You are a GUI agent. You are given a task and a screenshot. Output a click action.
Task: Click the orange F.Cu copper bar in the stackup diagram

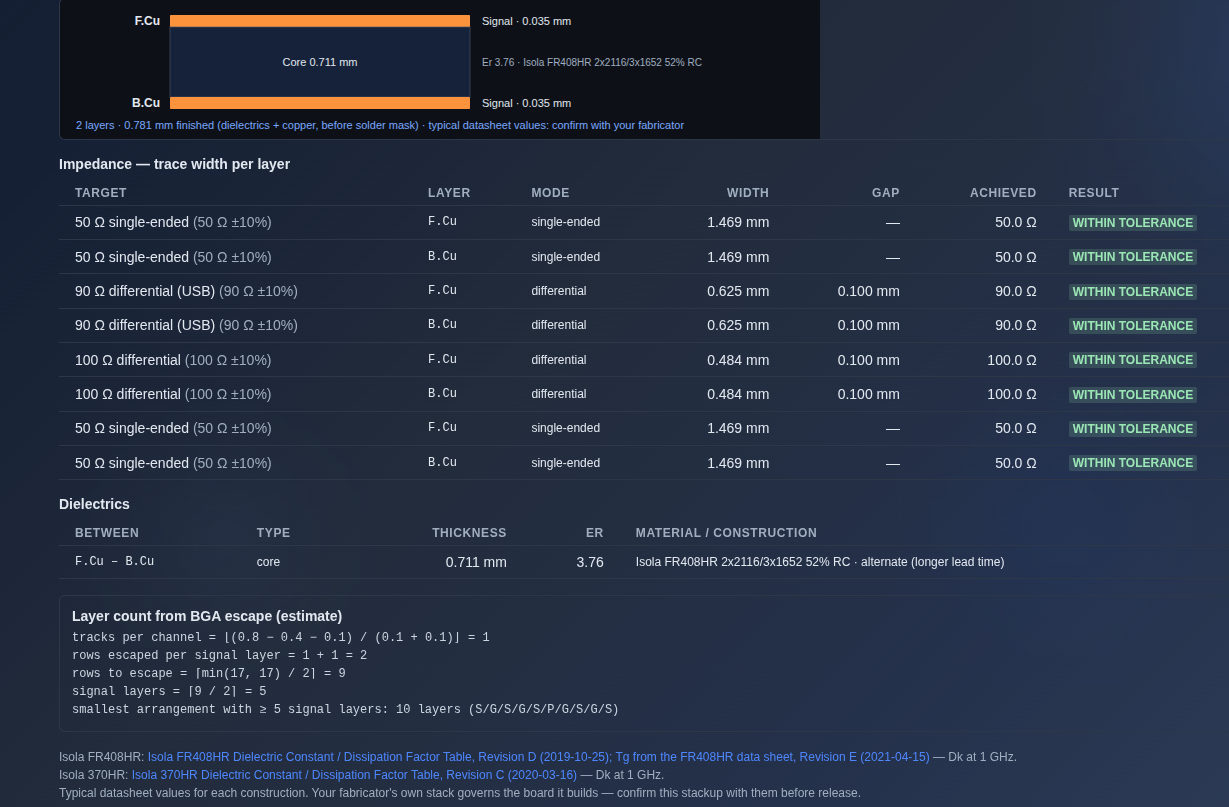(x=320, y=21)
